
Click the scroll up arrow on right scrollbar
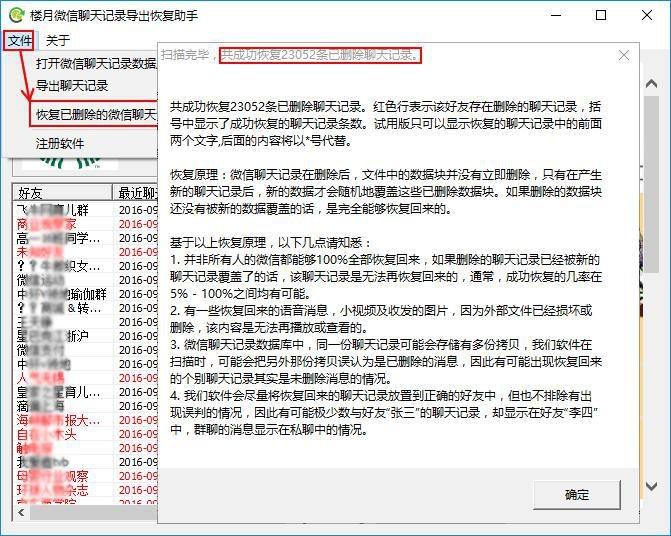[651, 83]
